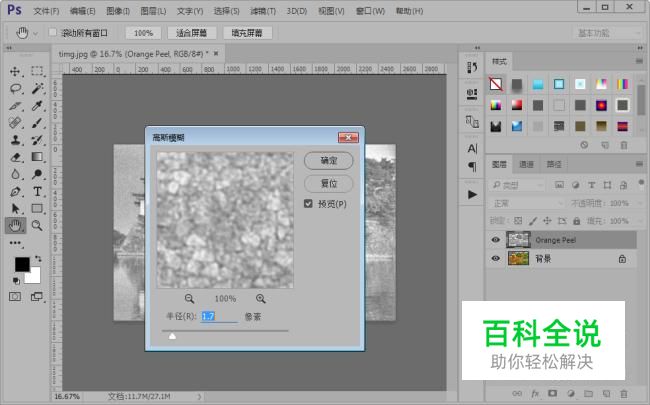650x405 pixels.
Task: Select the Crop tool
Action: (x=15, y=106)
